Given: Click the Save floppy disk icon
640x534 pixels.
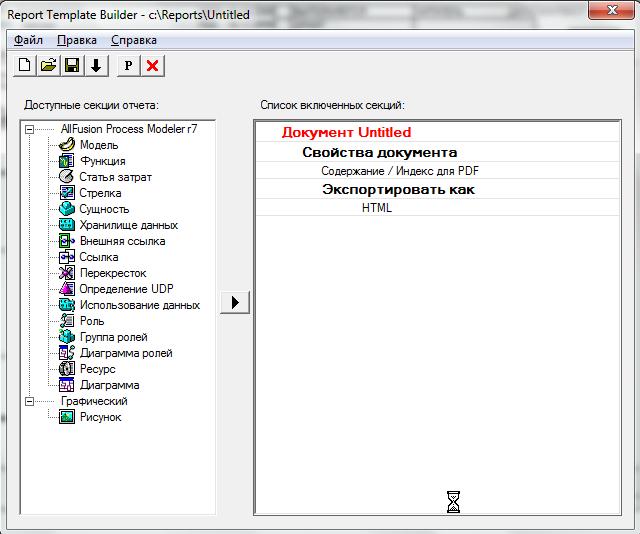Looking at the screenshot, I should 72,65.
